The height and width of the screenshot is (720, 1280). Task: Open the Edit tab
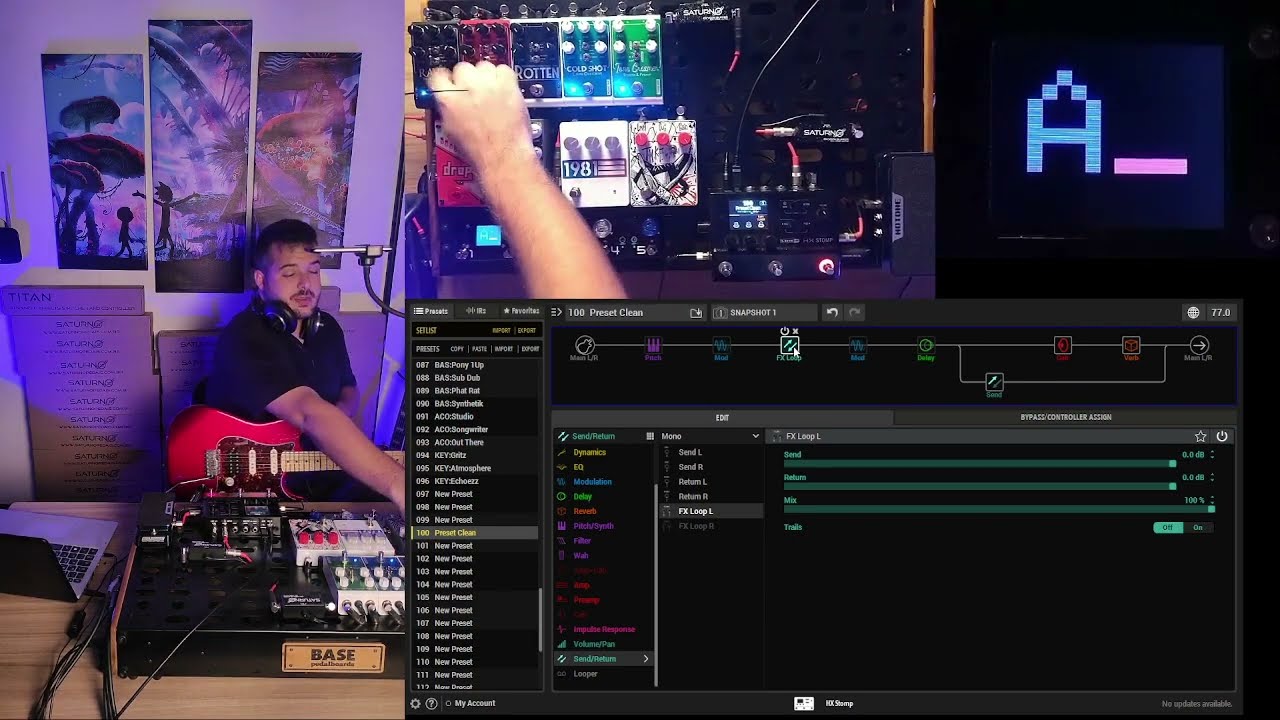(722, 417)
